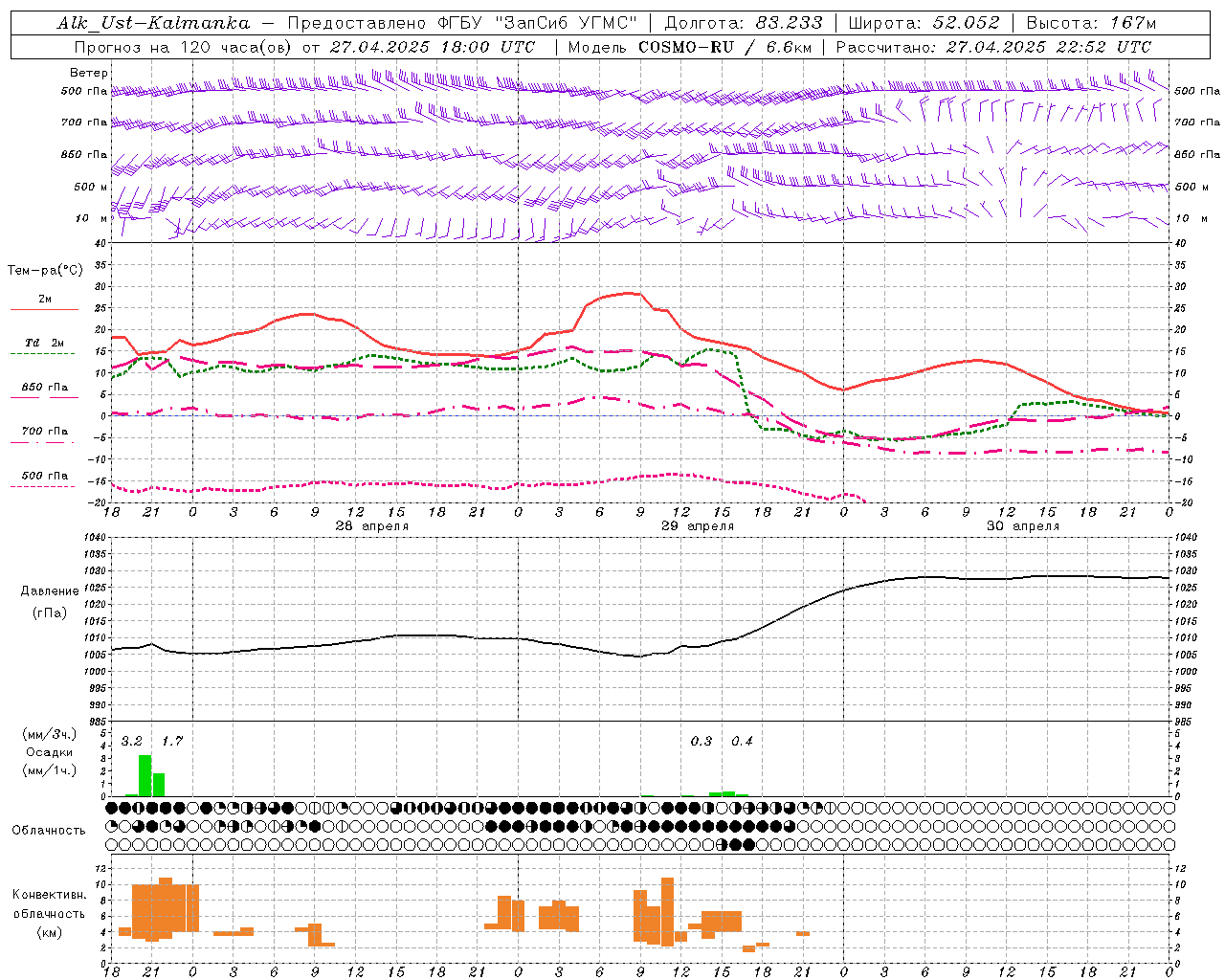Click the 'Конвективн.' convective cloud label

click(x=50, y=895)
